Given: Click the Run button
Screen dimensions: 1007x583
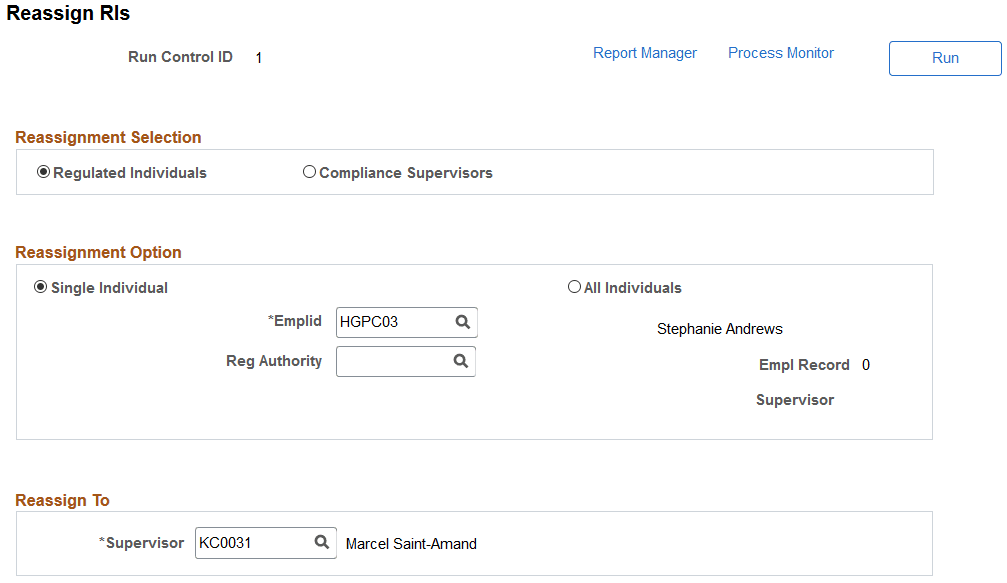Looking at the screenshot, I should tap(945, 58).
